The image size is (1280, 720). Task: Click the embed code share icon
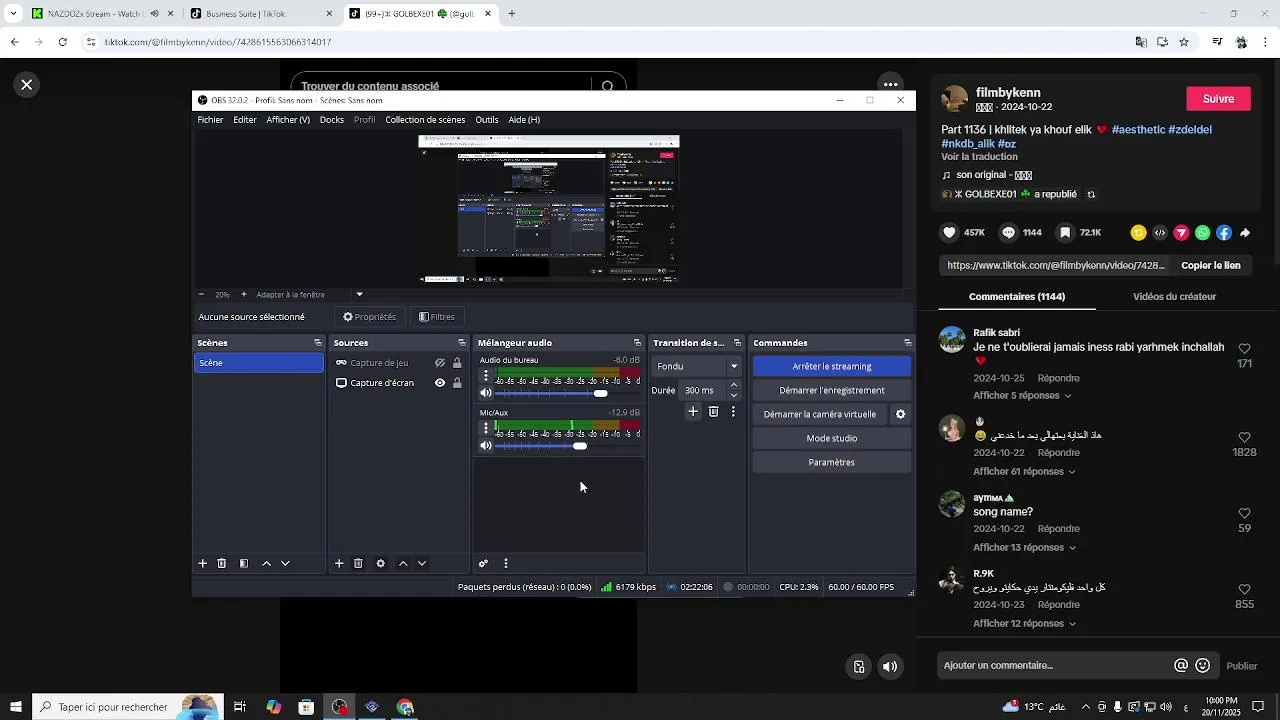click(1160, 233)
